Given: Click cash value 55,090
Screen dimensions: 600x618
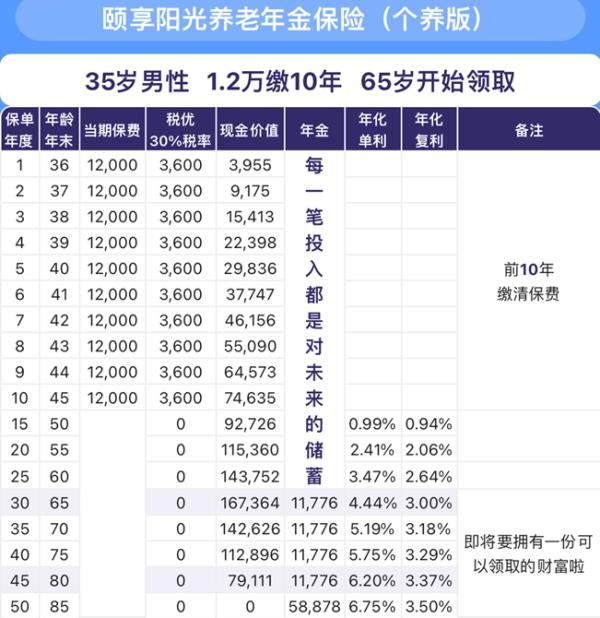Looking at the screenshot, I should pos(250,346).
